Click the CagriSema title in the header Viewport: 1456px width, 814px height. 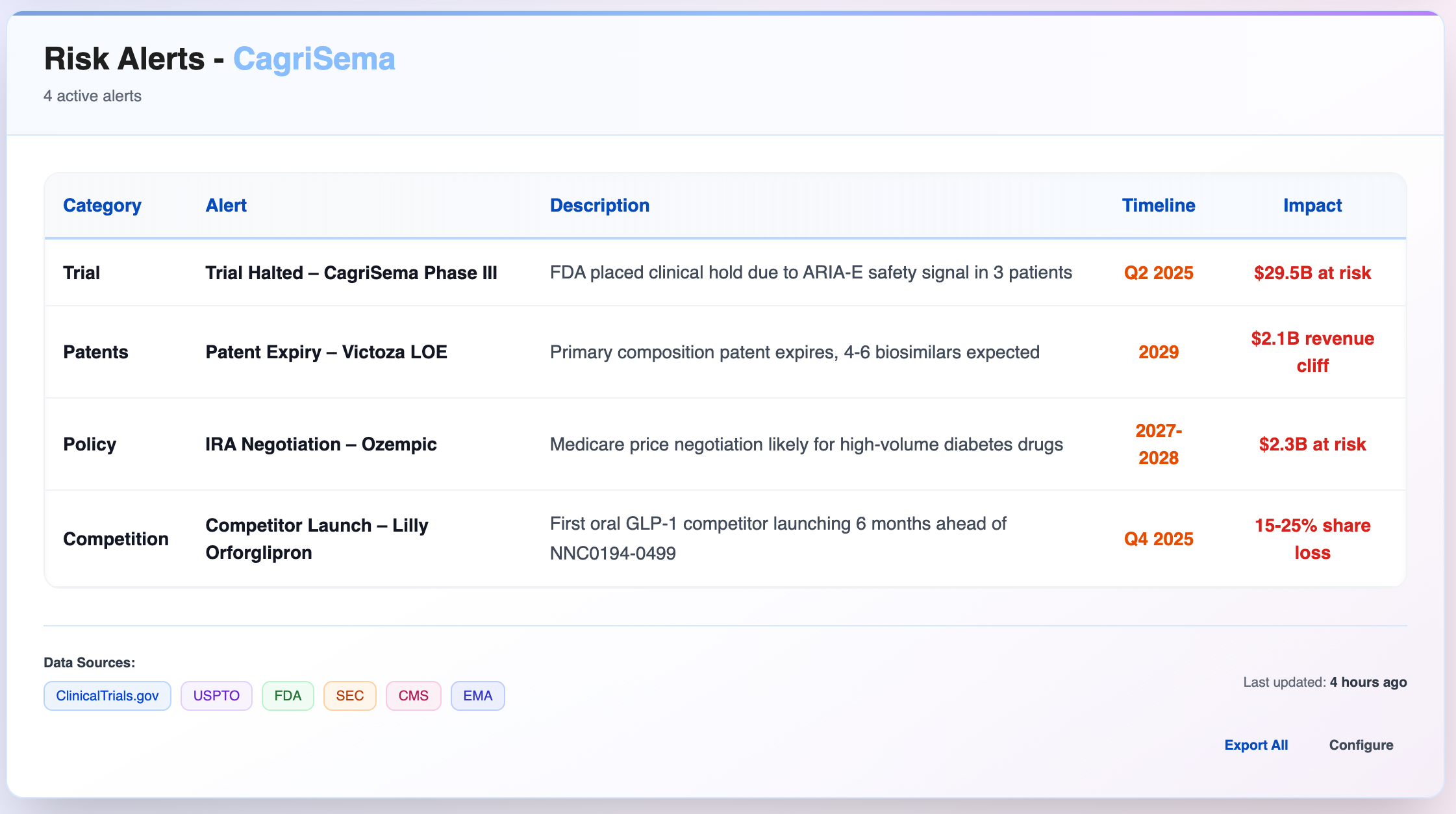click(x=314, y=59)
